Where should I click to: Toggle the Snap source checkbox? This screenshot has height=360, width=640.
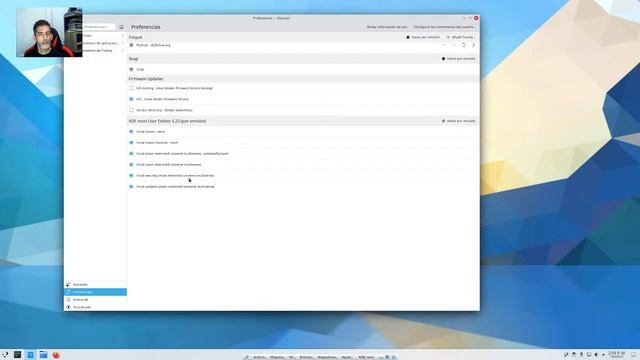(131, 69)
